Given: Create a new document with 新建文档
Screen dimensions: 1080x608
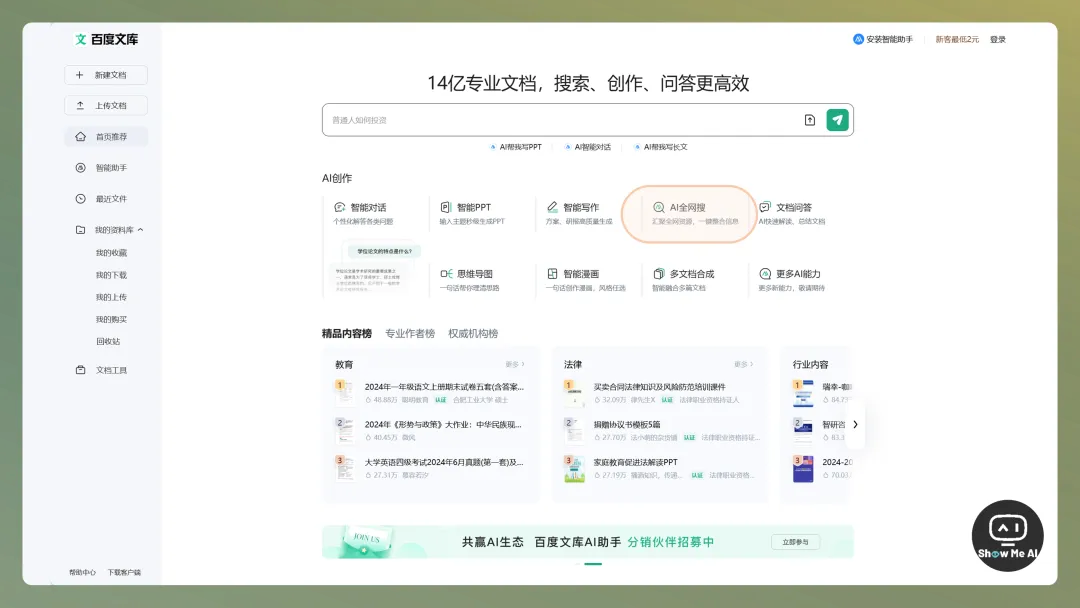Looking at the screenshot, I should point(106,75).
